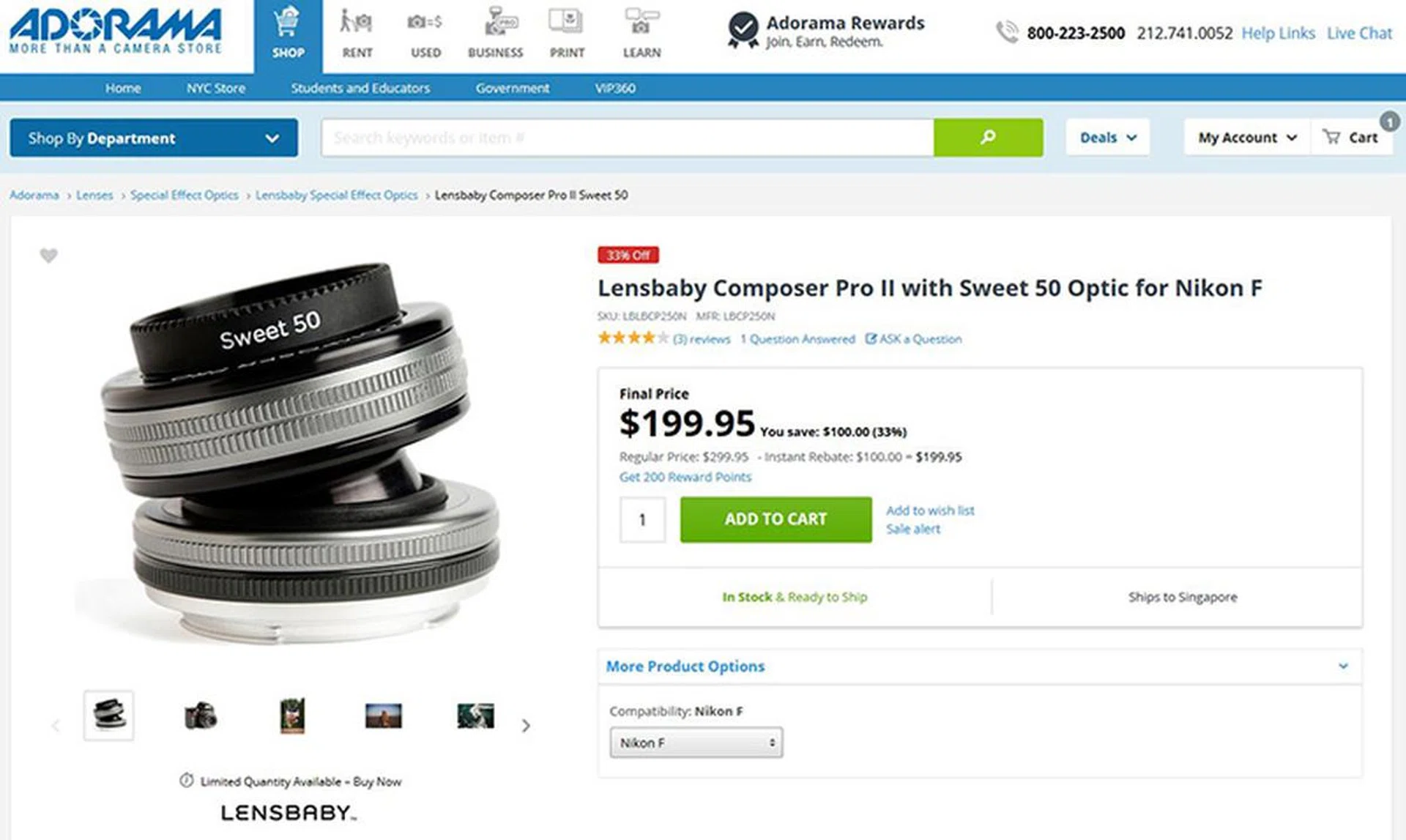1406x840 pixels.
Task: Toggle the heart favorite on product image
Action: click(48, 256)
